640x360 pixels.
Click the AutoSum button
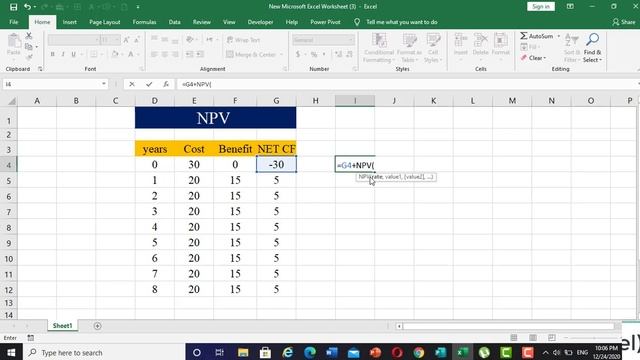tap(537, 36)
